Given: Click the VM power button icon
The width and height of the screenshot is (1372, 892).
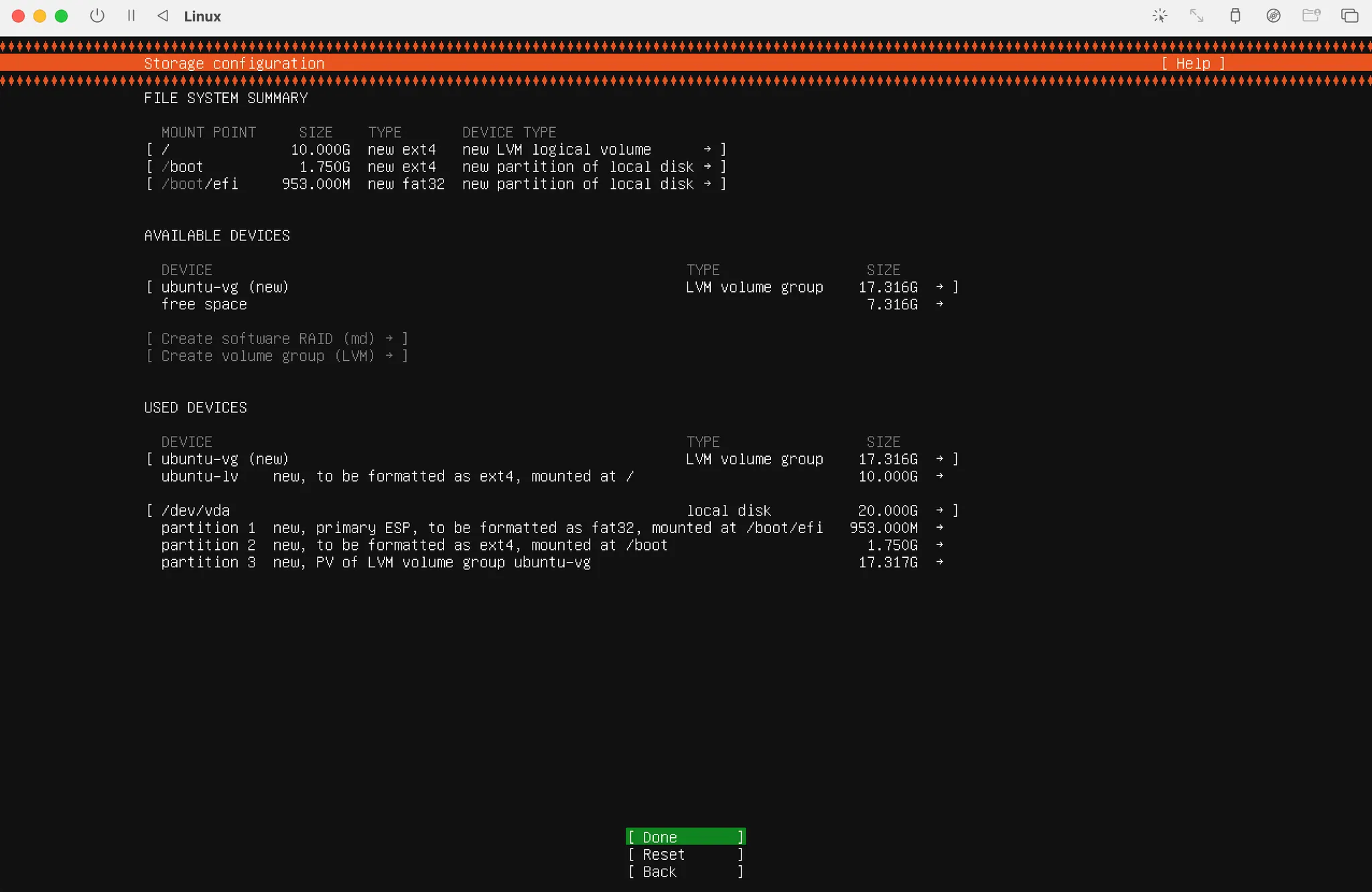Looking at the screenshot, I should 97,16.
